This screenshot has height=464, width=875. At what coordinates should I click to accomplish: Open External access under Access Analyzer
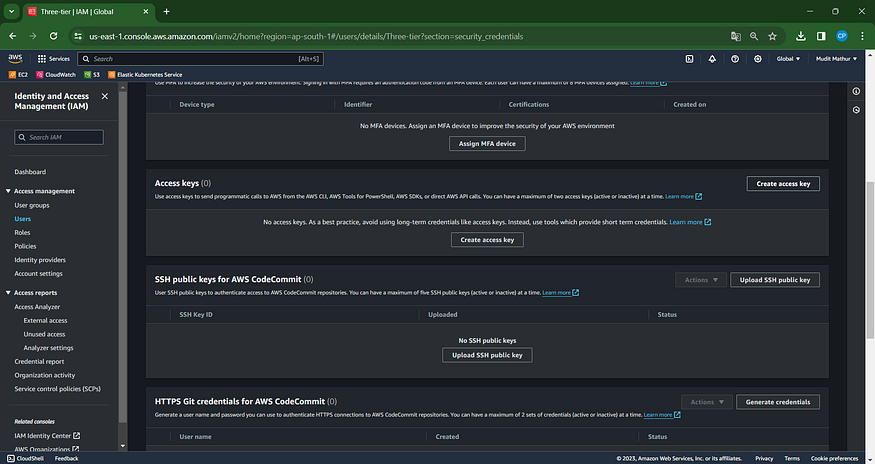pyautogui.click(x=45, y=321)
